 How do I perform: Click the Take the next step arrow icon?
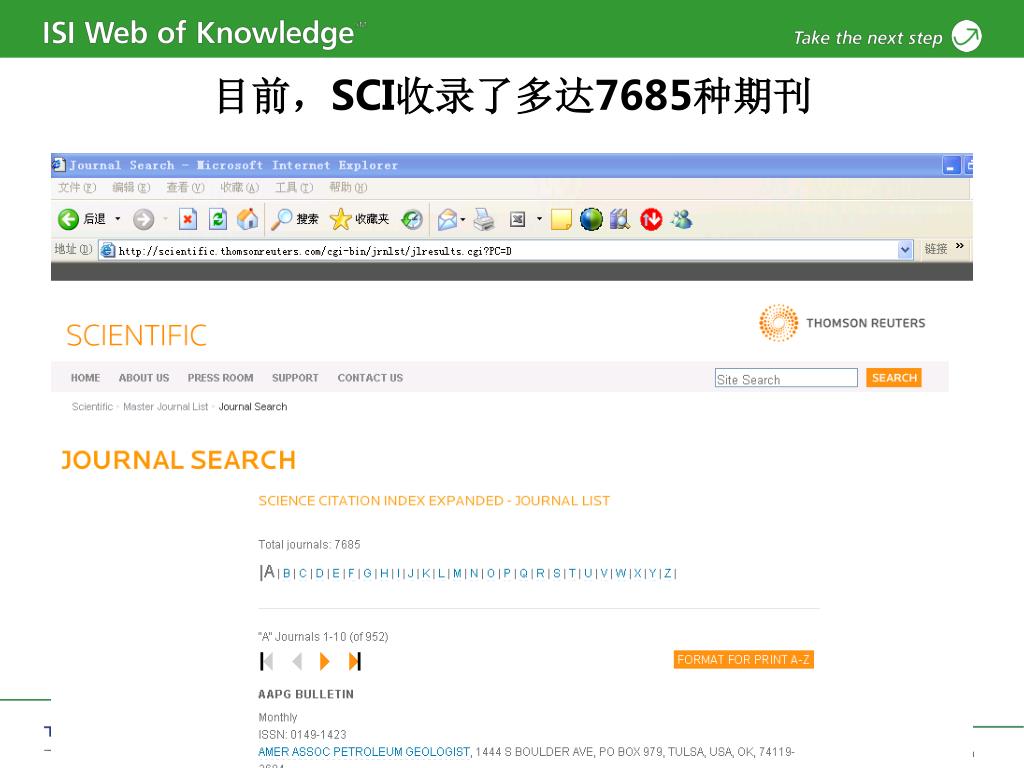tap(967, 36)
